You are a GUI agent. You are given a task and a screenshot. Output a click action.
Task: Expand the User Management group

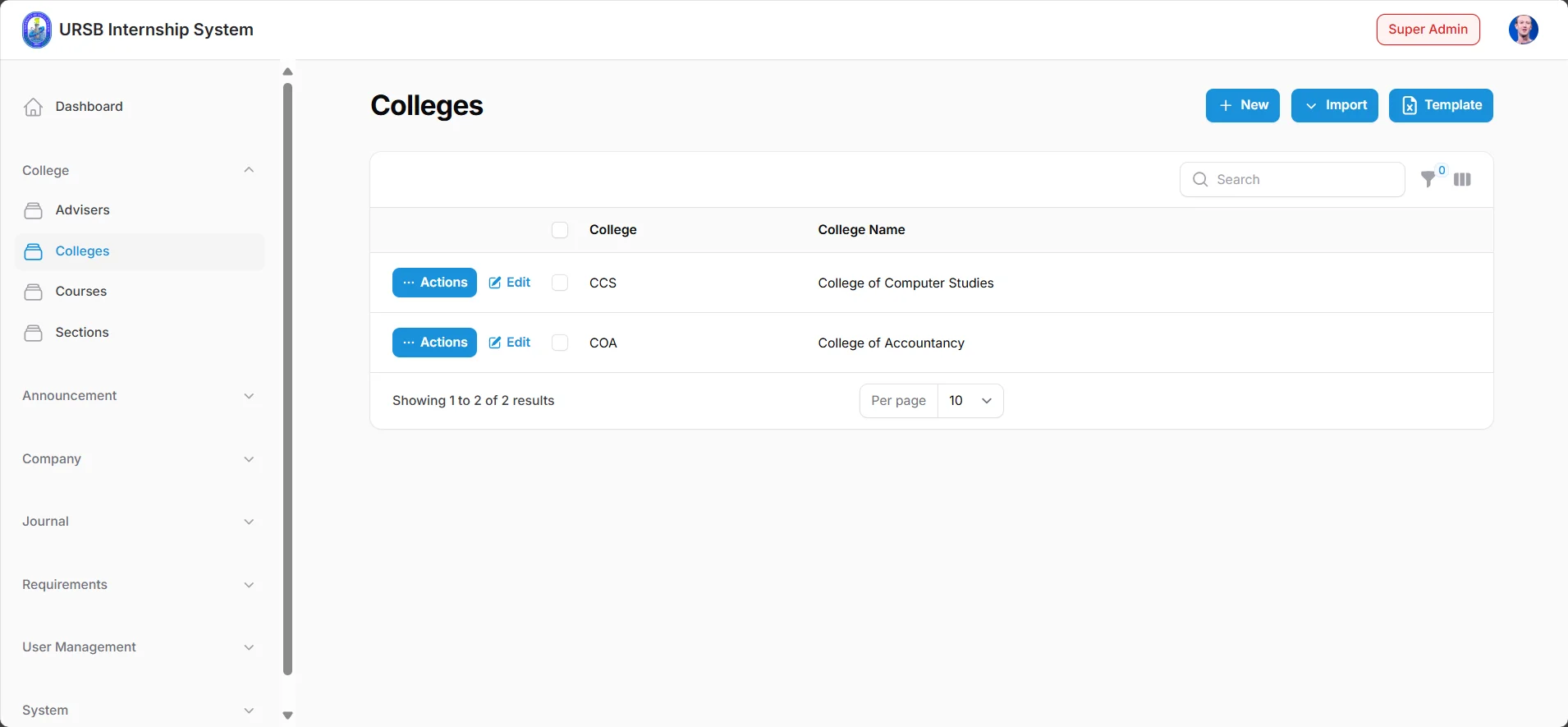[x=249, y=647]
